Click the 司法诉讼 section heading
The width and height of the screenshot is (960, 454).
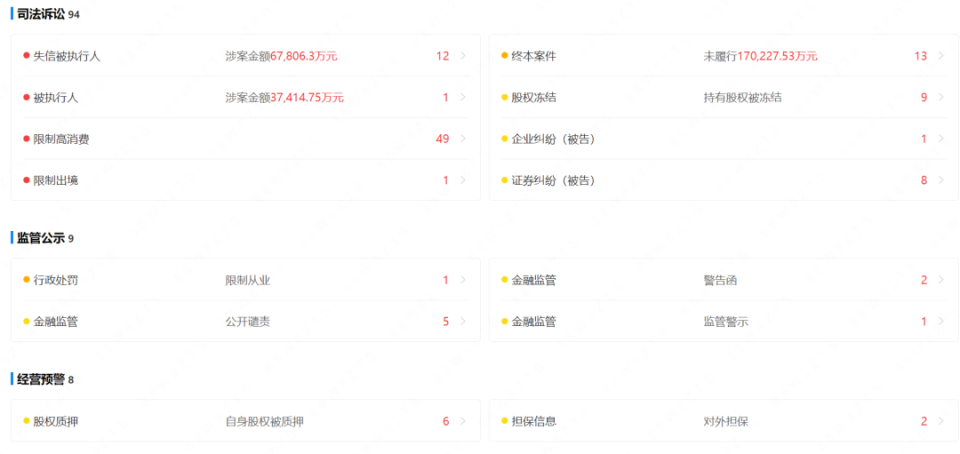(40, 13)
